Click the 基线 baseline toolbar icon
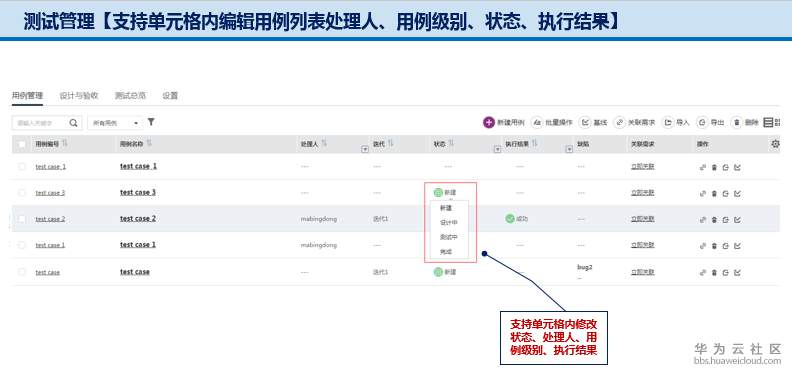This screenshot has height=375, width=792. coord(585,122)
